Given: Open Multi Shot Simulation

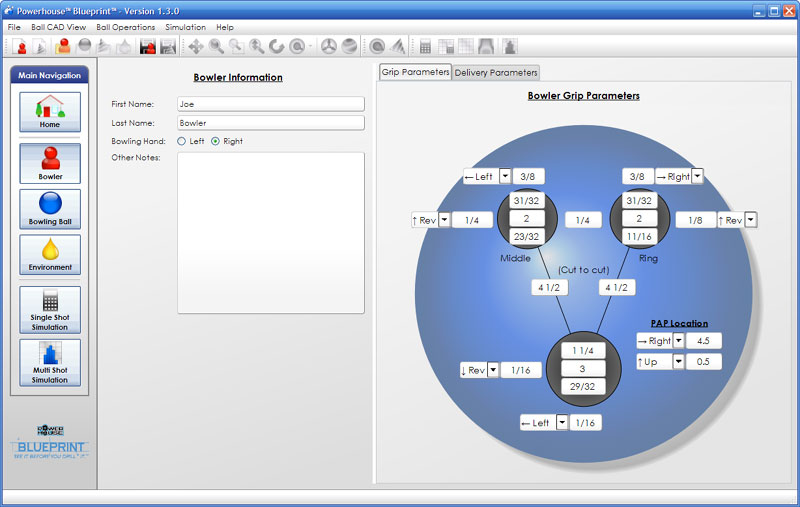Looking at the screenshot, I should [x=50, y=363].
